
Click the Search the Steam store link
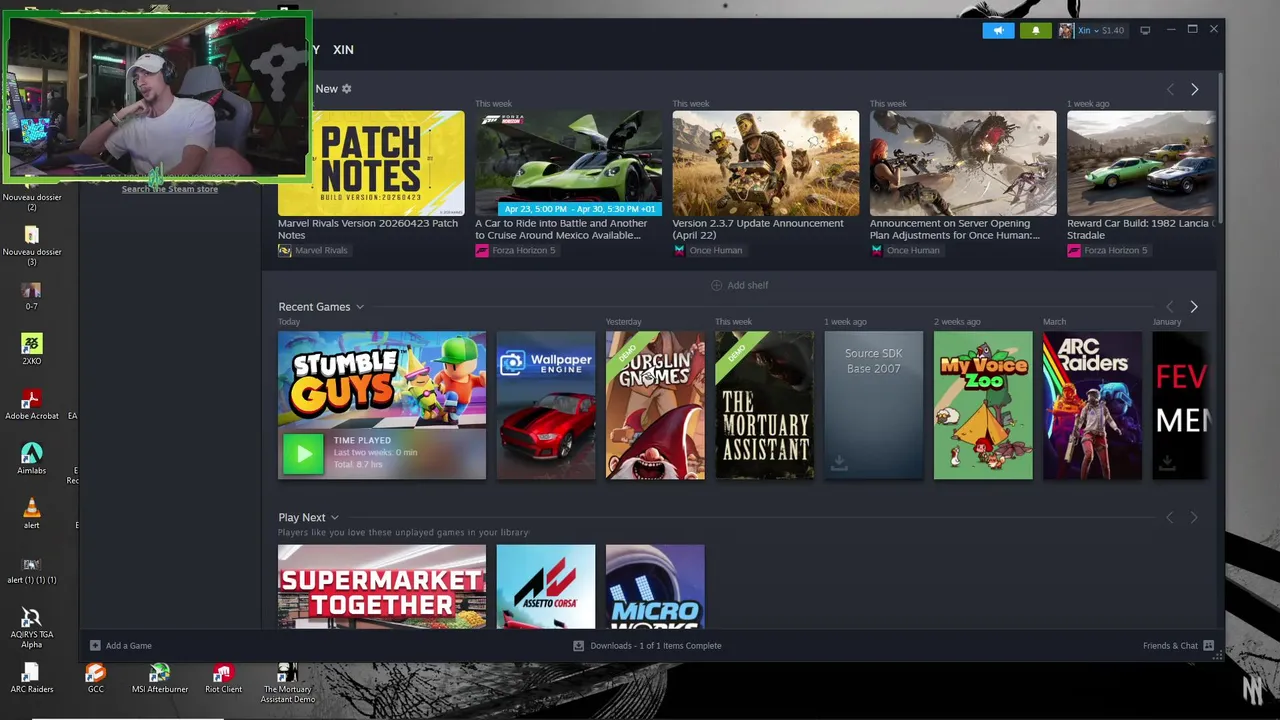point(169,189)
